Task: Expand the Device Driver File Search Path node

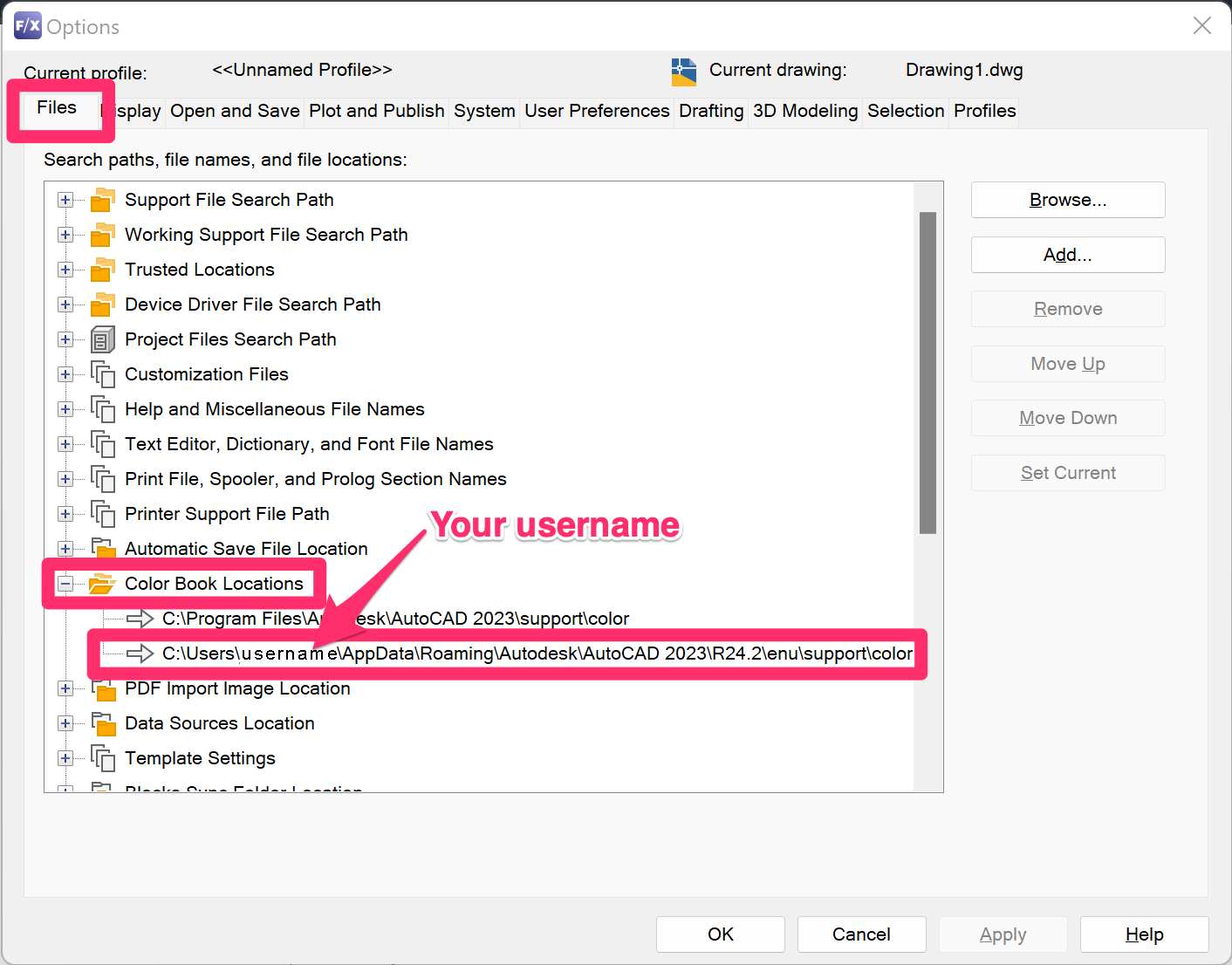Action: tap(65, 305)
